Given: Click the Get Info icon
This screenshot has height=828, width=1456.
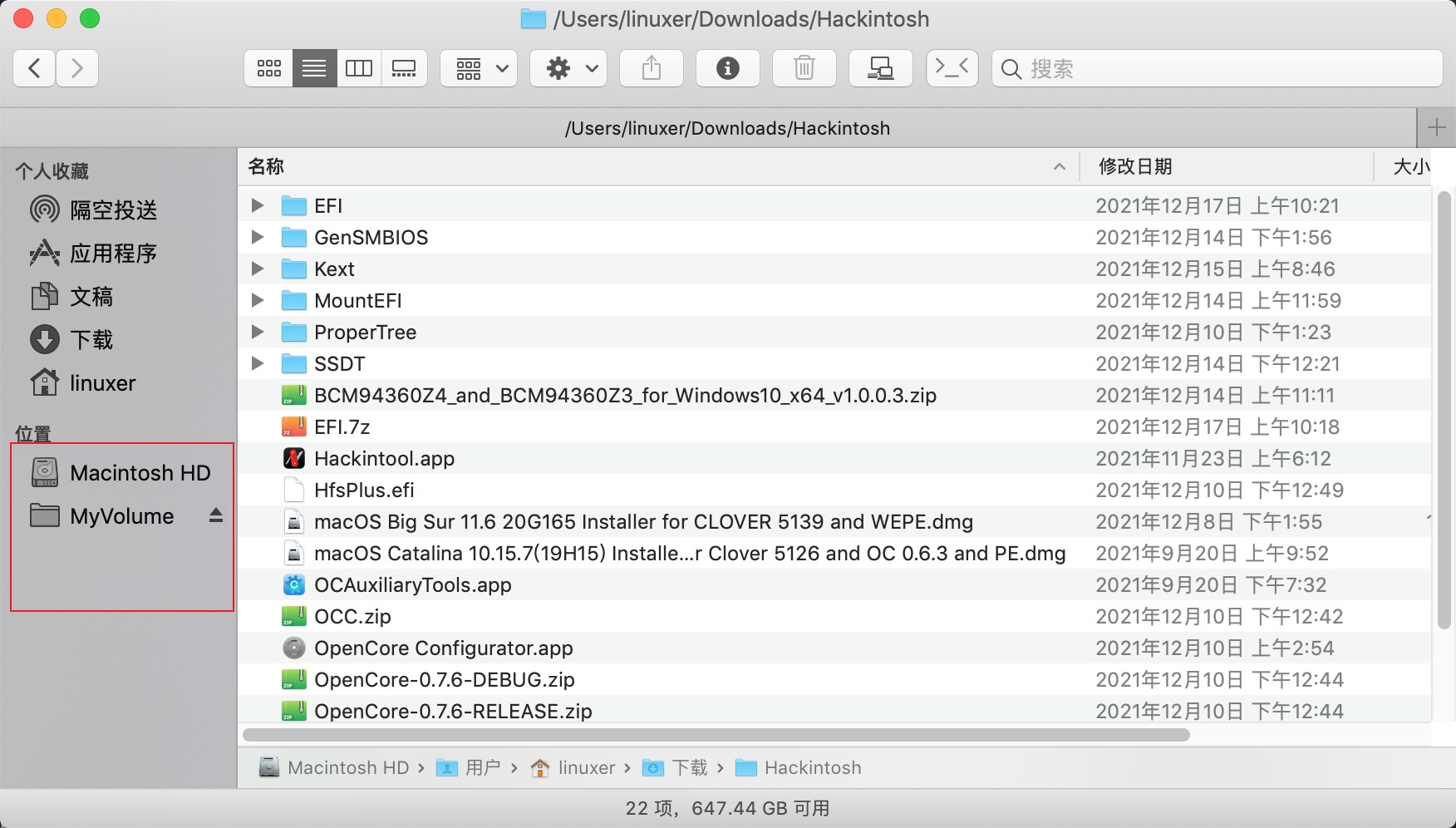Looking at the screenshot, I should click(x=728, y=68).
